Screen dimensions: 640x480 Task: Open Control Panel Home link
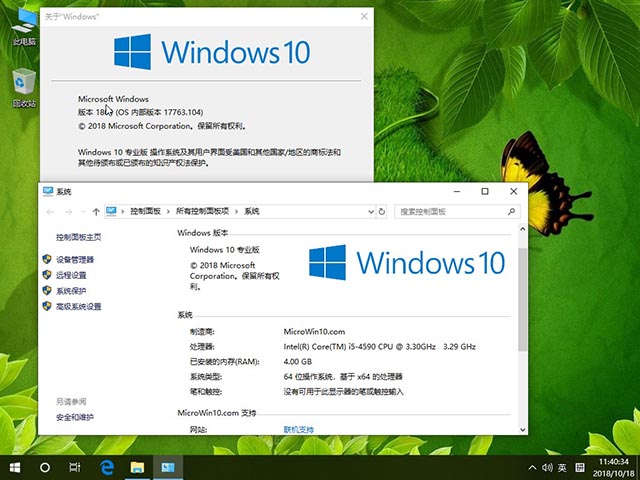coord(79,237)
